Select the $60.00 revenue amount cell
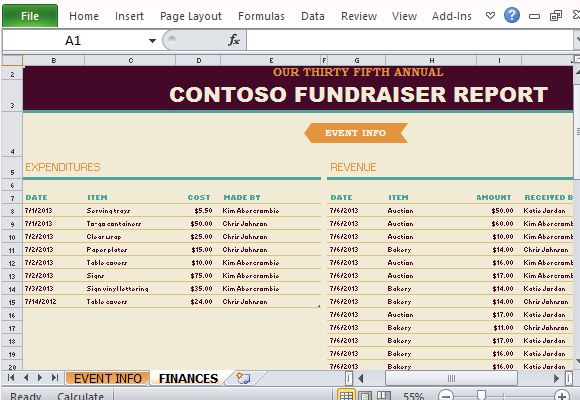This screenshot has height=400, width=580. [502, 223]
